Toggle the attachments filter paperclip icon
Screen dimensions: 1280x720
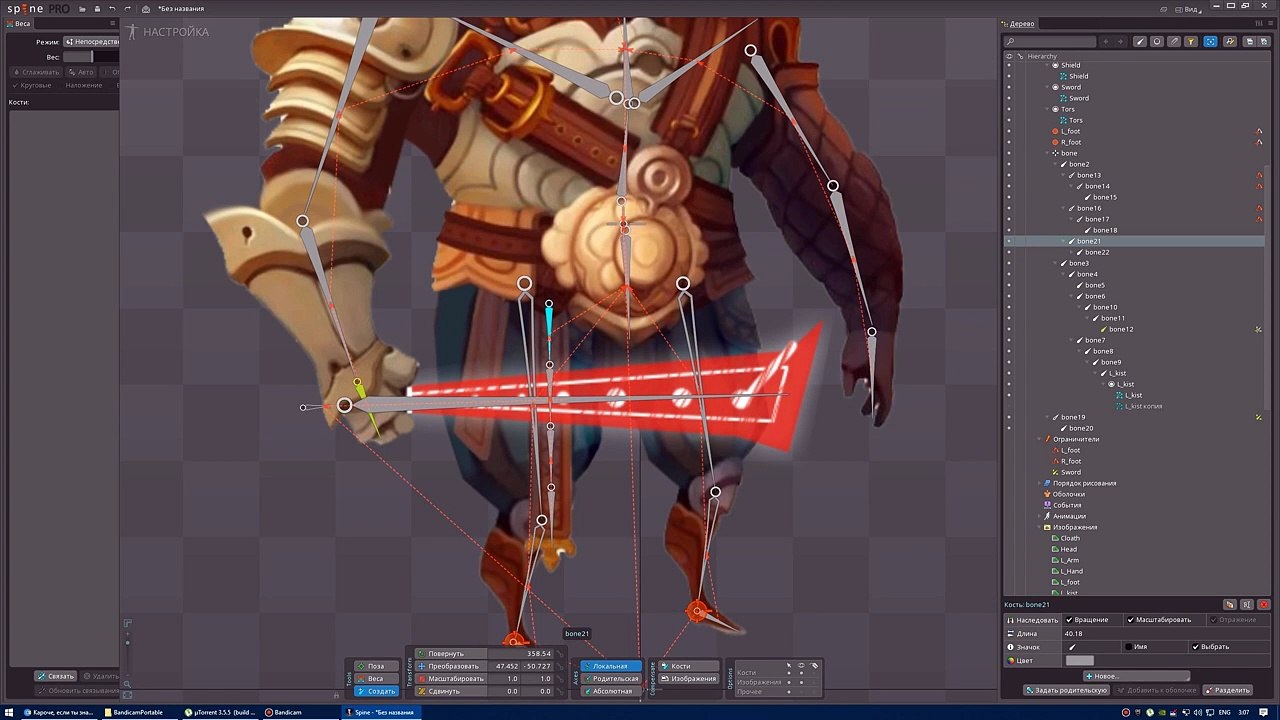1174,42
